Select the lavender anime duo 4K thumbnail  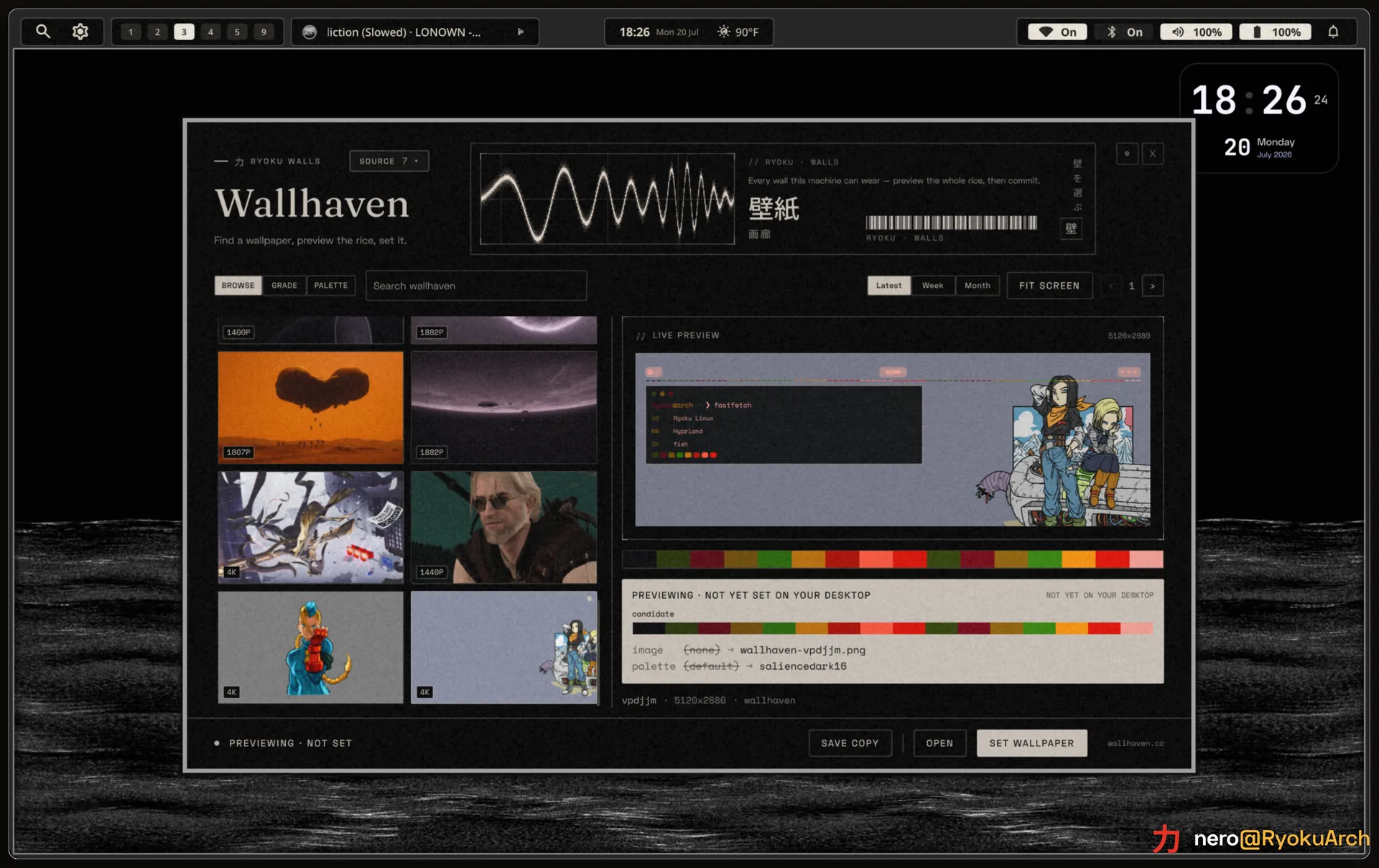pos(504,647)
